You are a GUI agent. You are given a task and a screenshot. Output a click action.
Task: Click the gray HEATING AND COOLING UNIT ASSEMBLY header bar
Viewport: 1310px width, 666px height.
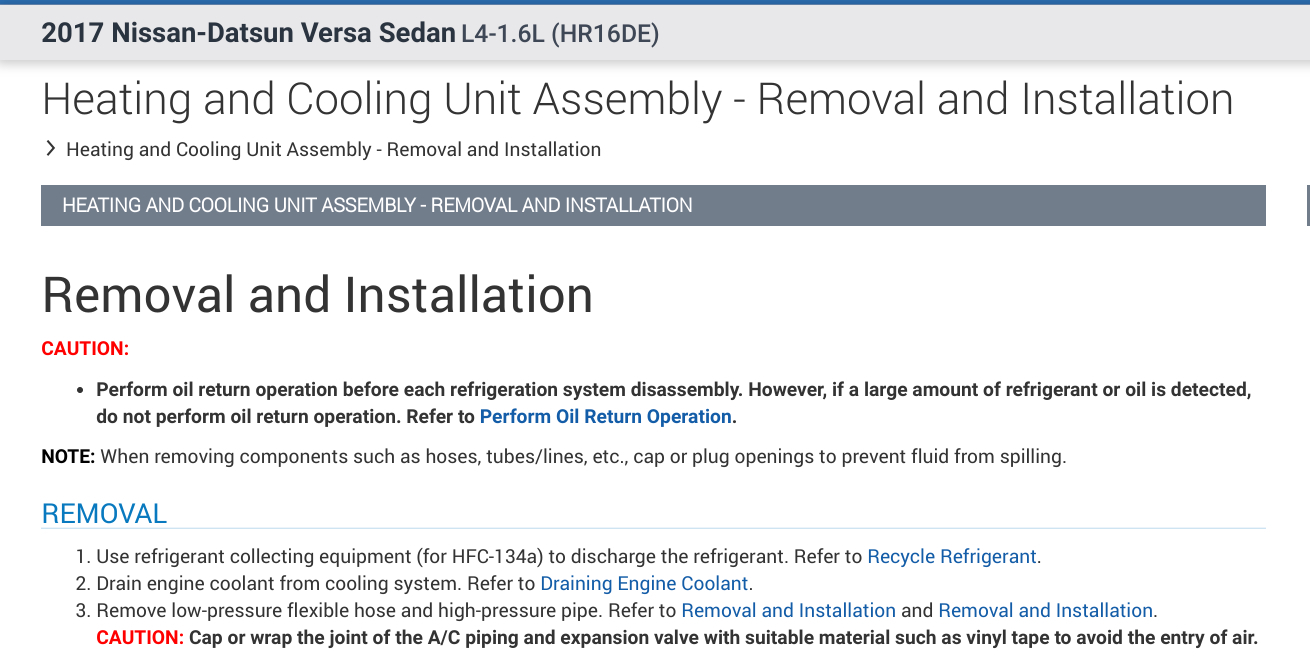point(653,205)
